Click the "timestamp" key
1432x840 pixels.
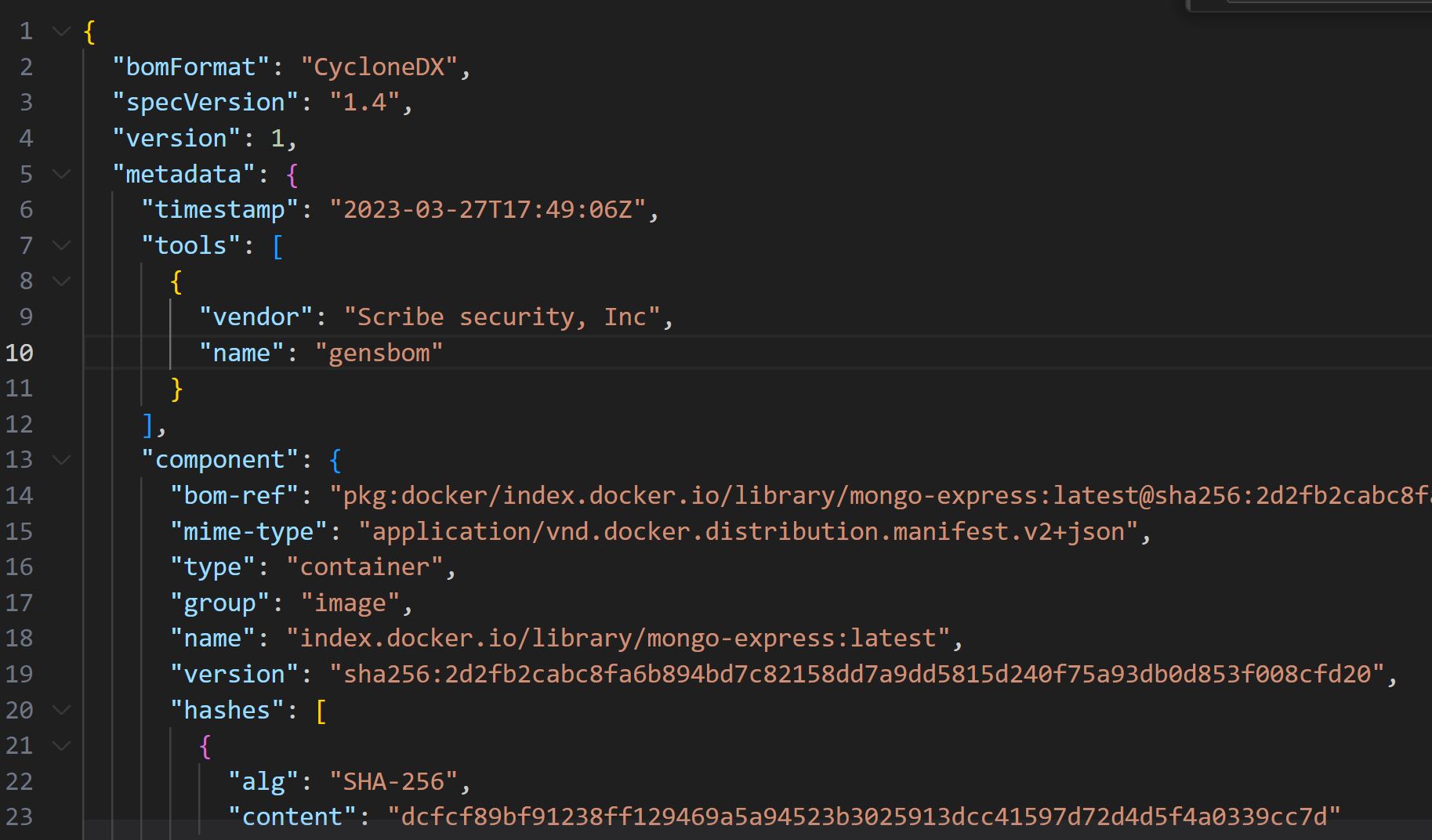(x=220, y=210)
